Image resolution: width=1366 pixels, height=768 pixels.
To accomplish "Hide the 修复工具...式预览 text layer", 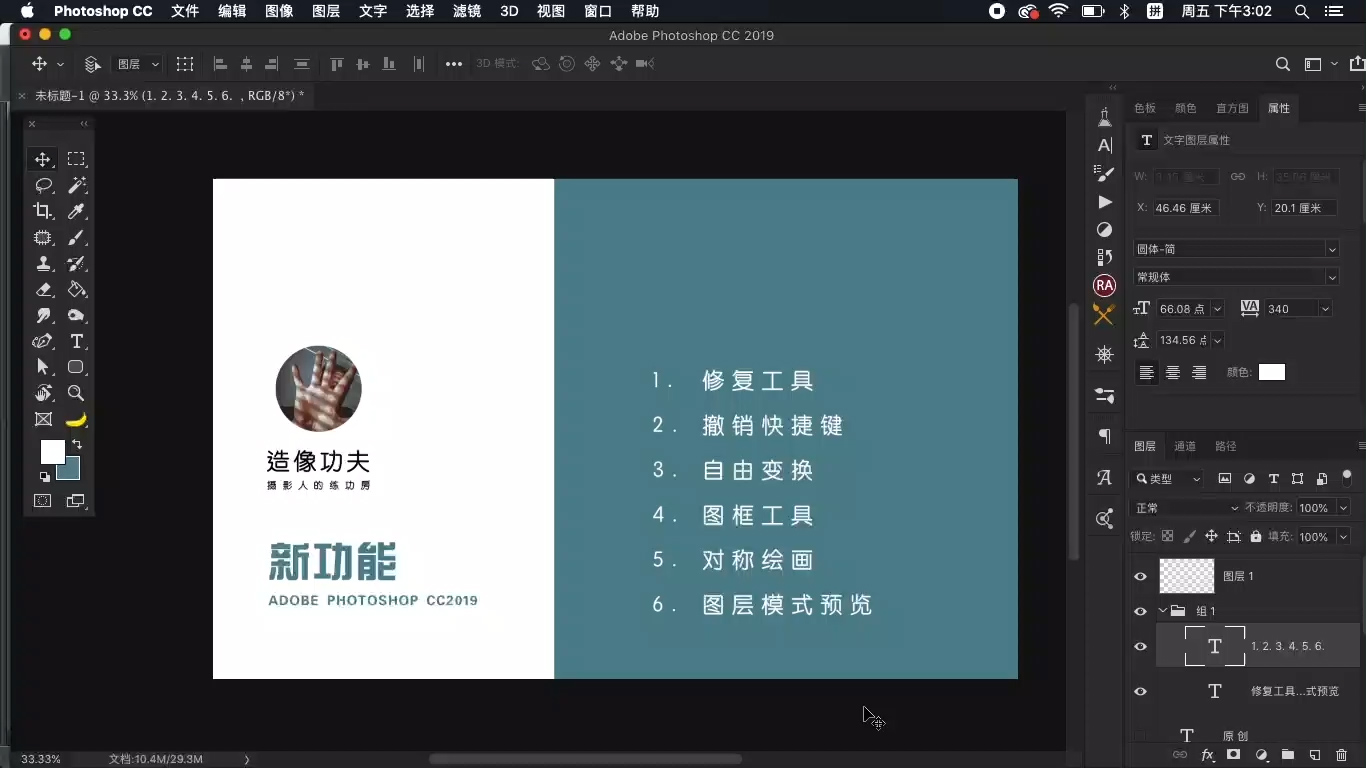I will [x=1140, y=691].
